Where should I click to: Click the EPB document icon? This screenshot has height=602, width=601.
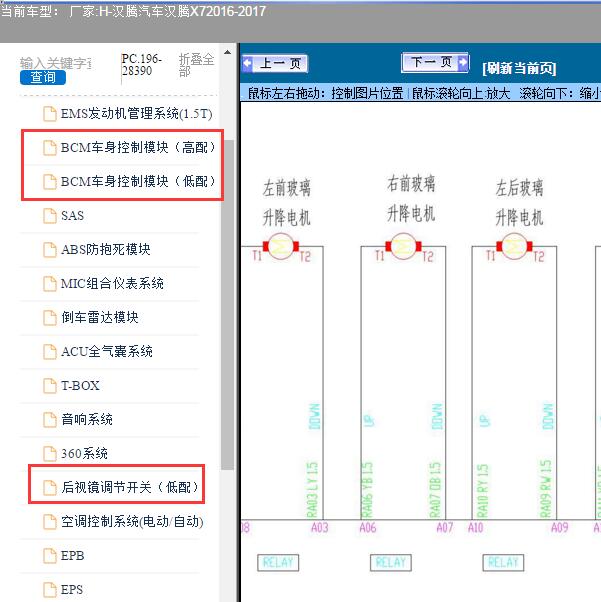tap(50, 556)
